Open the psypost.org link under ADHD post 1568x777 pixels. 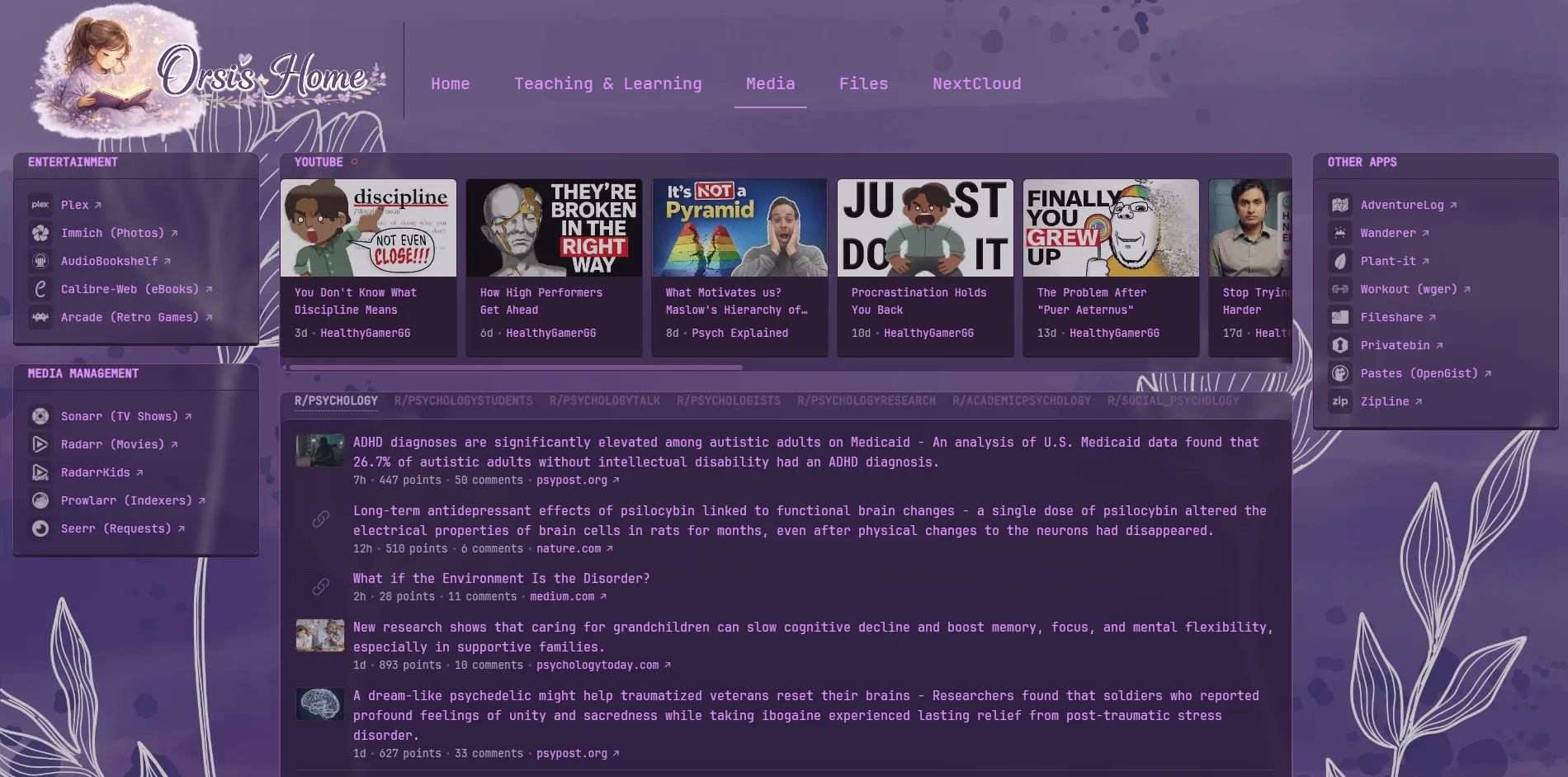tap(578, 480)
